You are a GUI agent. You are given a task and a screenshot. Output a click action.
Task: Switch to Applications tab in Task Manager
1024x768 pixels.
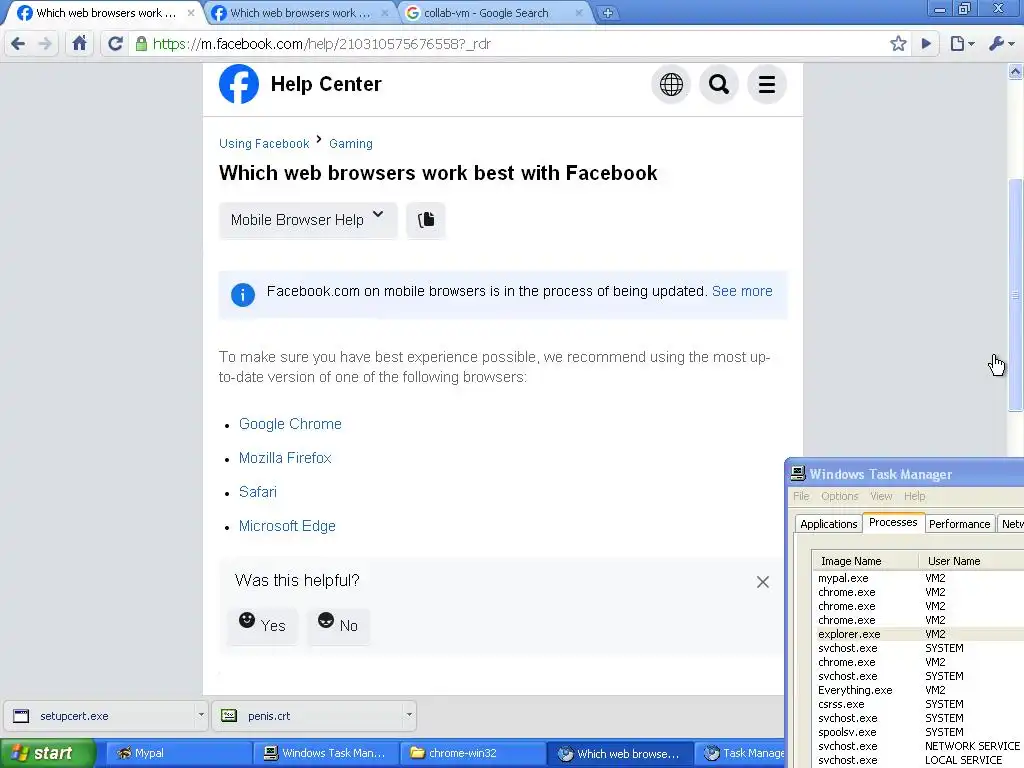[828, 524]
